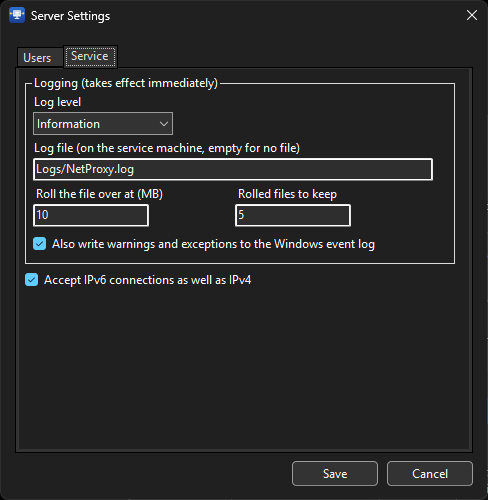Focus the roll-over size MB field
Viewport: 488px width, 500px height.
coord(91,215)
